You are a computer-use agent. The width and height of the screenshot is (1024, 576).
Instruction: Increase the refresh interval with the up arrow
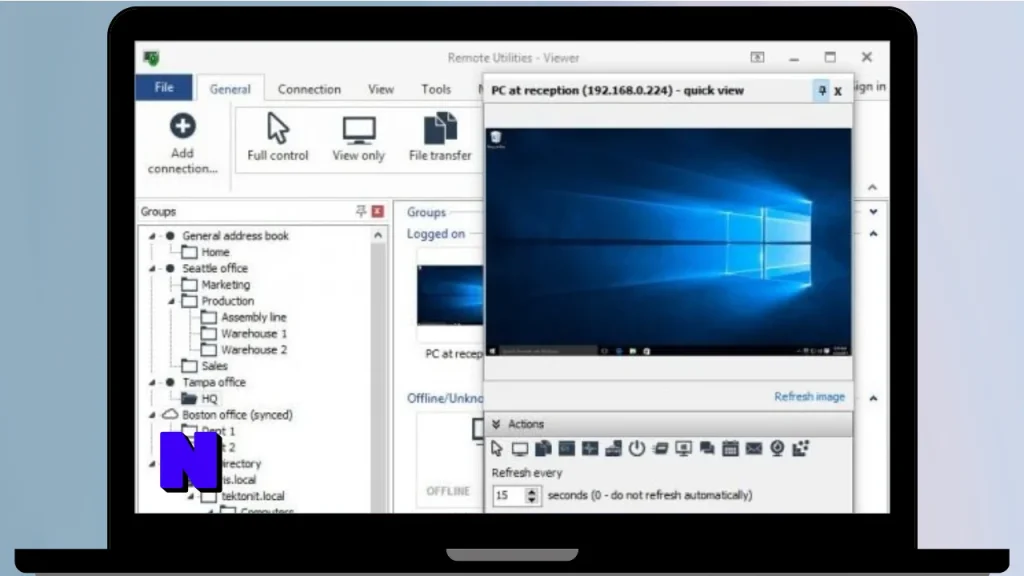532,491
